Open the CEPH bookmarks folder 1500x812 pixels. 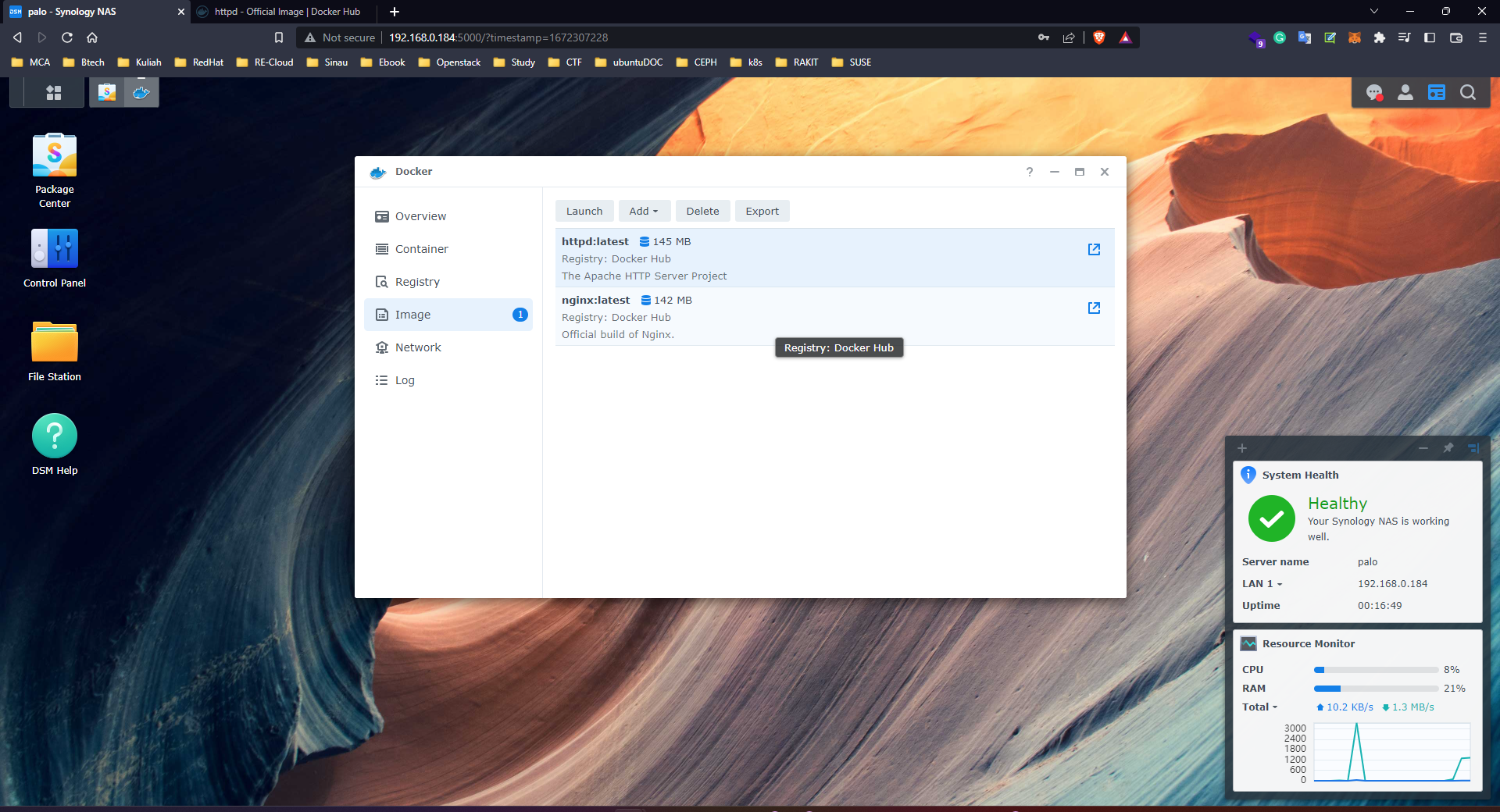click(x=697, y=62)
